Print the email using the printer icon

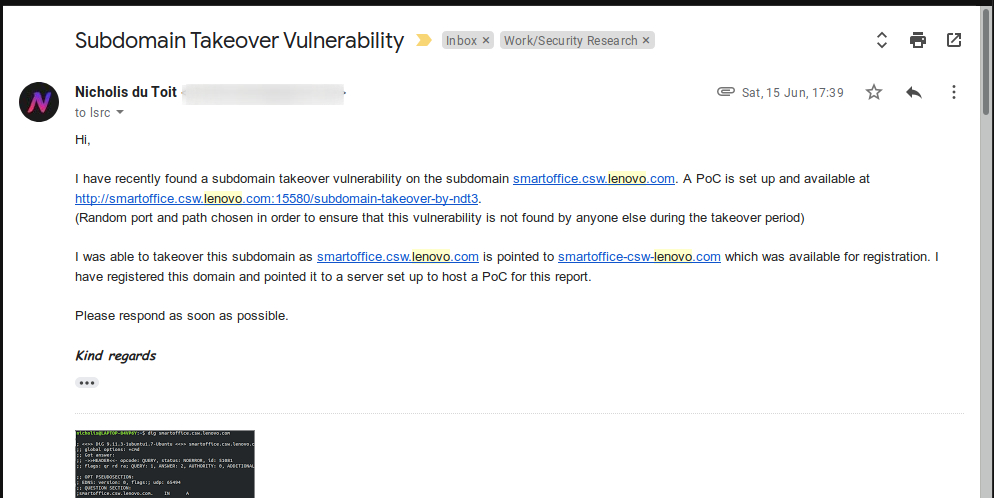[917, 41]
